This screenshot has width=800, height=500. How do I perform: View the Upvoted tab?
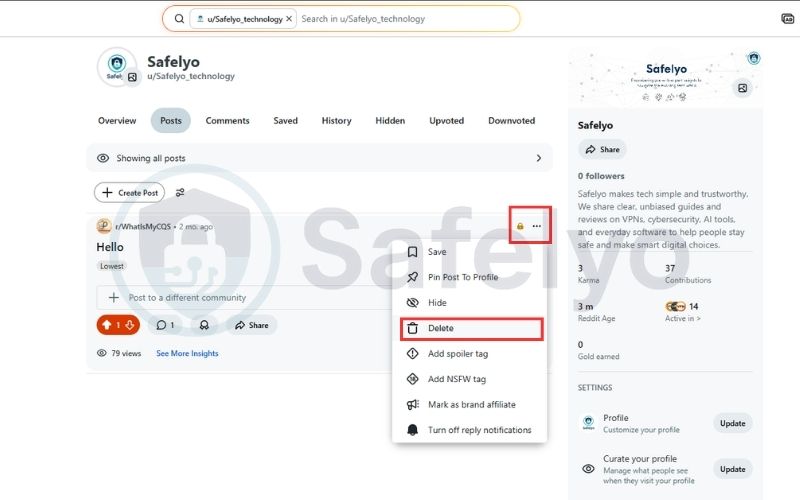pyautogui.click(x=446, y=121)
